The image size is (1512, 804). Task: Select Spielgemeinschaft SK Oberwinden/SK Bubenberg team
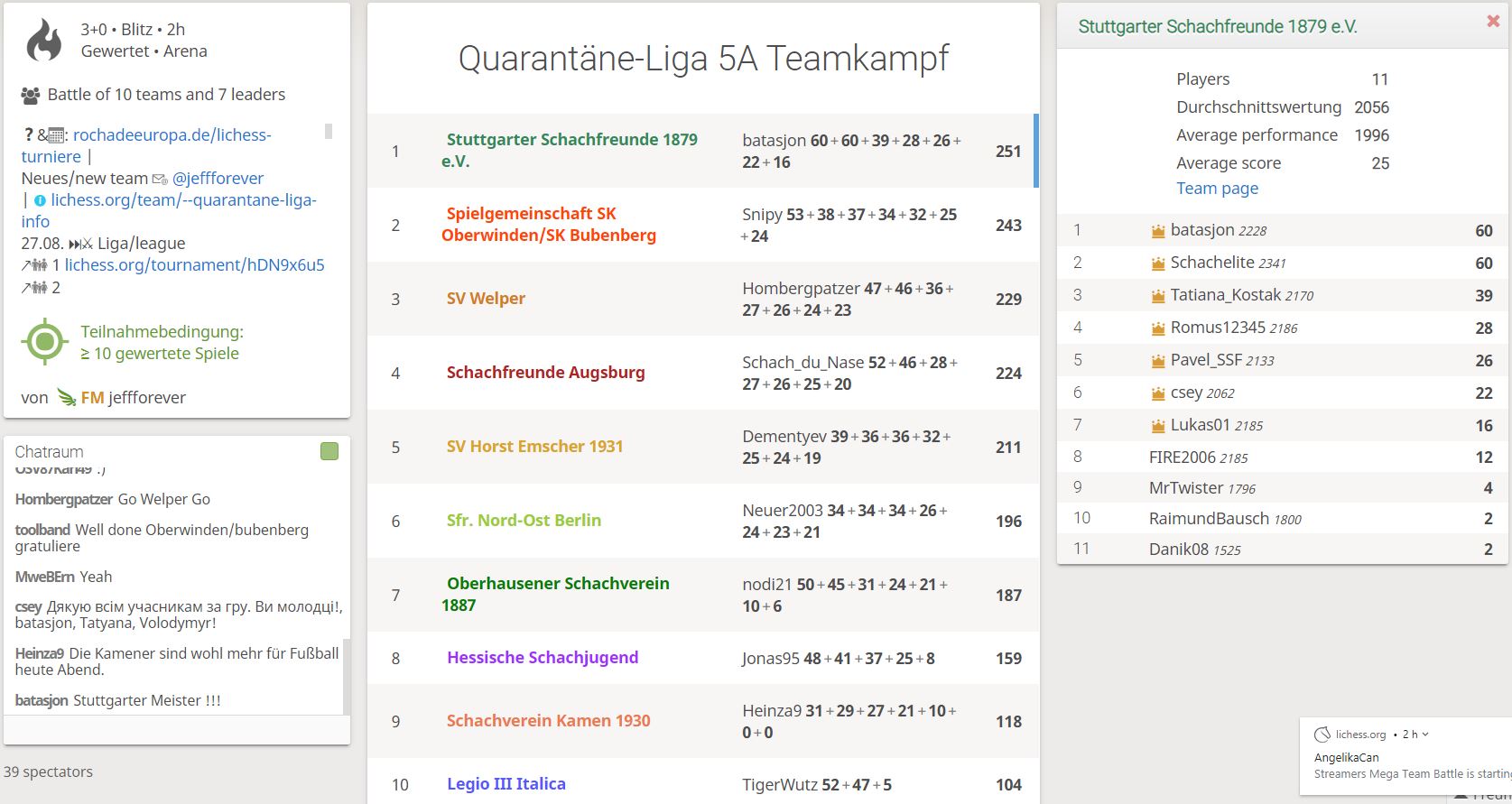tap(549, 225)
